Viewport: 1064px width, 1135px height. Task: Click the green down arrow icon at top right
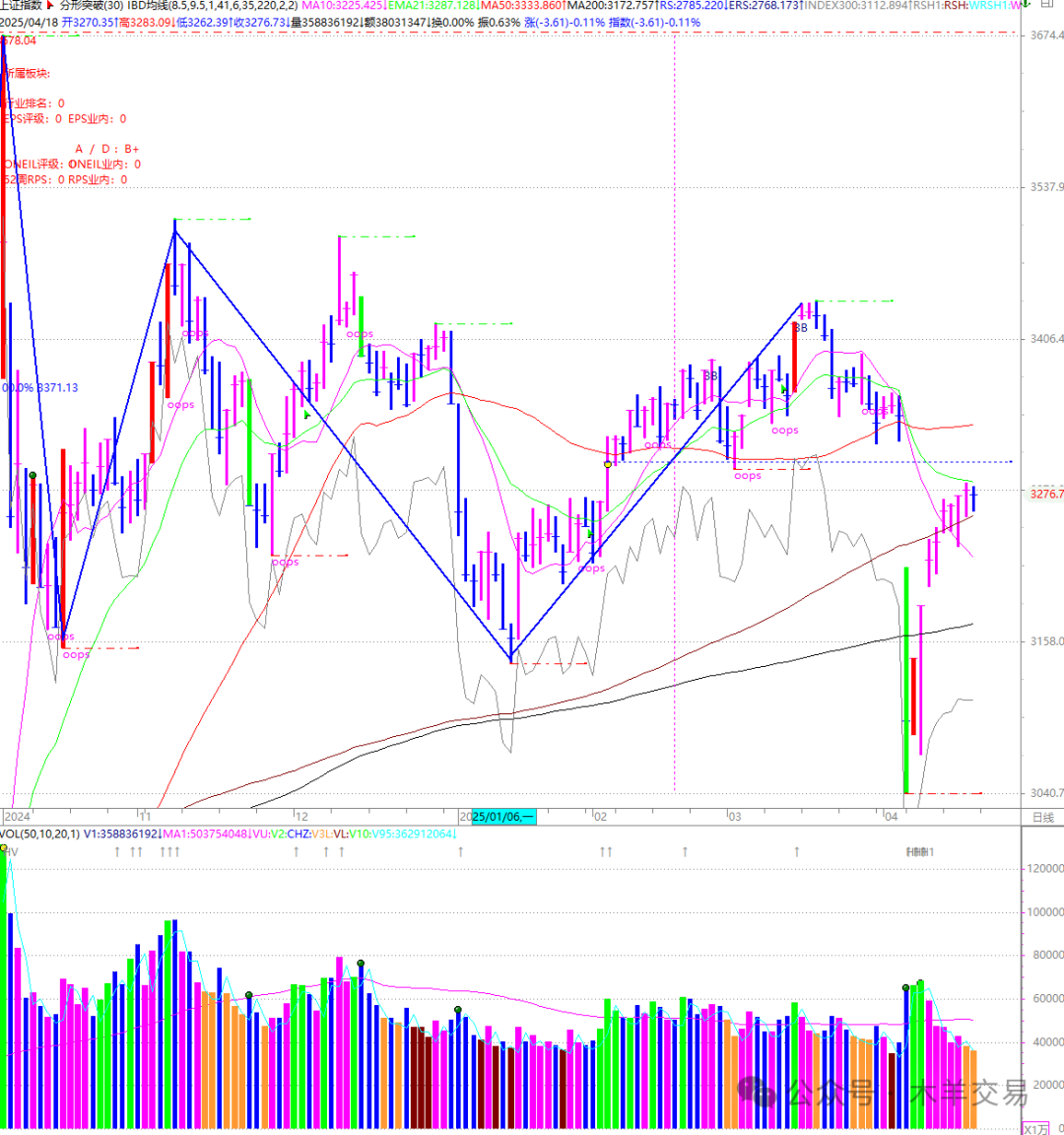1026,4
